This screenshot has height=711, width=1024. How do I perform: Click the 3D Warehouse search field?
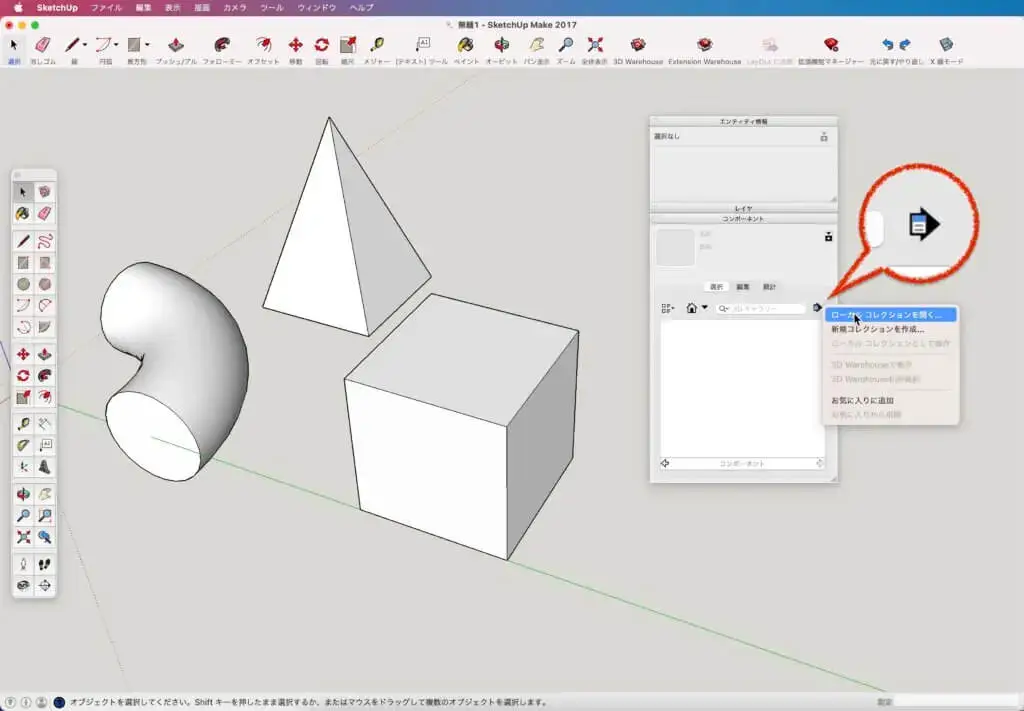(761, 308)
